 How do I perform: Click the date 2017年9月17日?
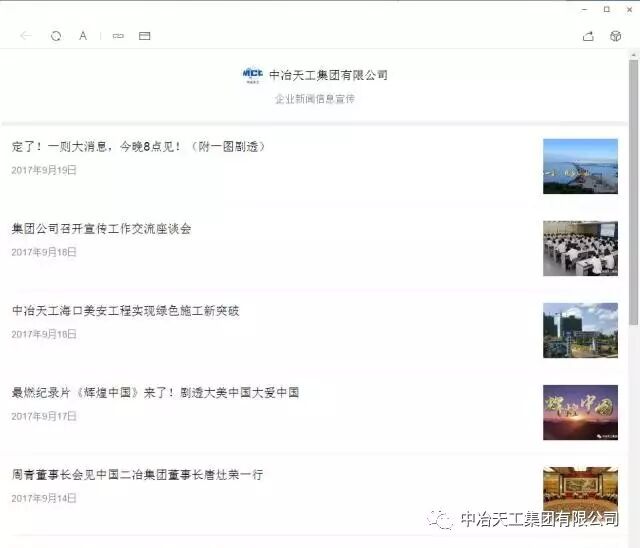click(44, 416)
